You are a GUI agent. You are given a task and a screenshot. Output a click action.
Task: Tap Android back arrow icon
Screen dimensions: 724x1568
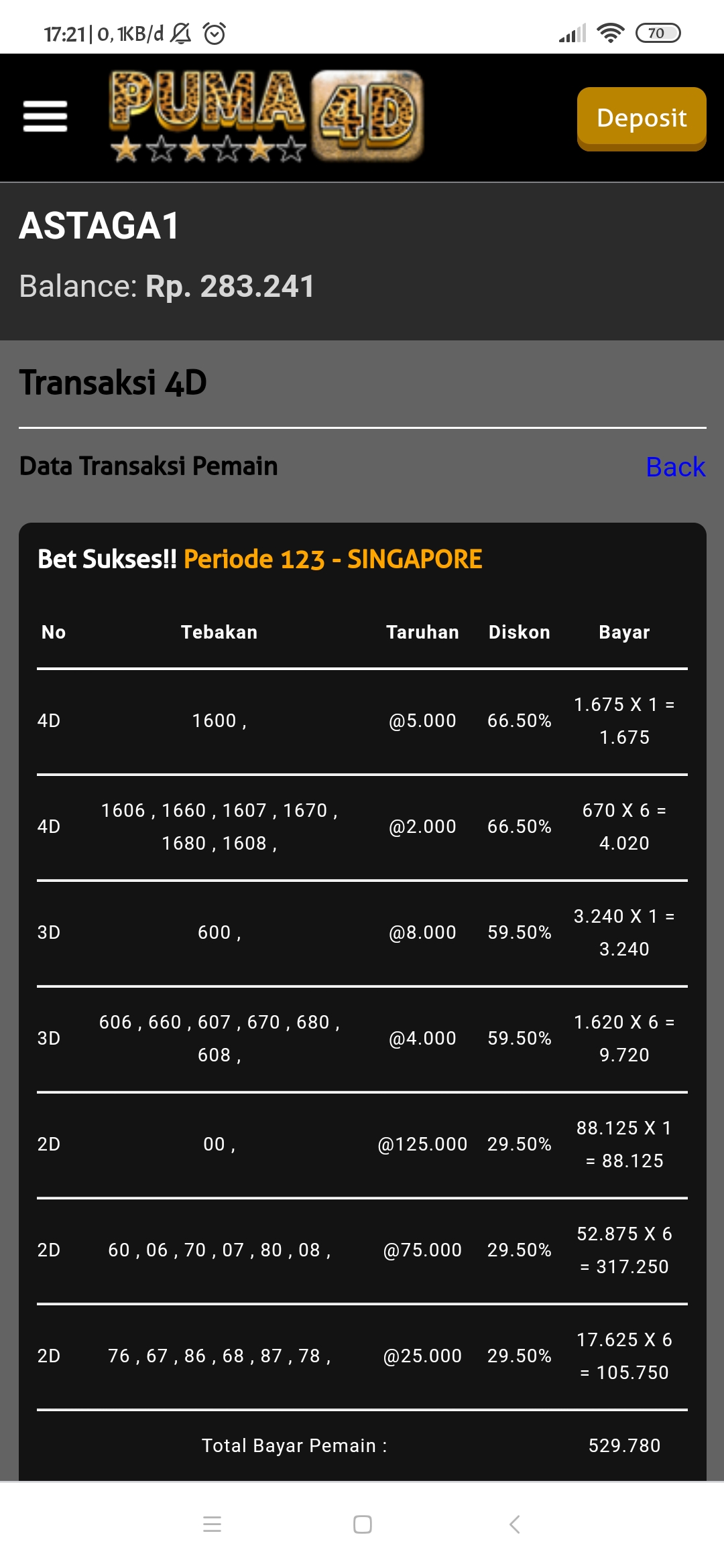[x=514, y=1524]
